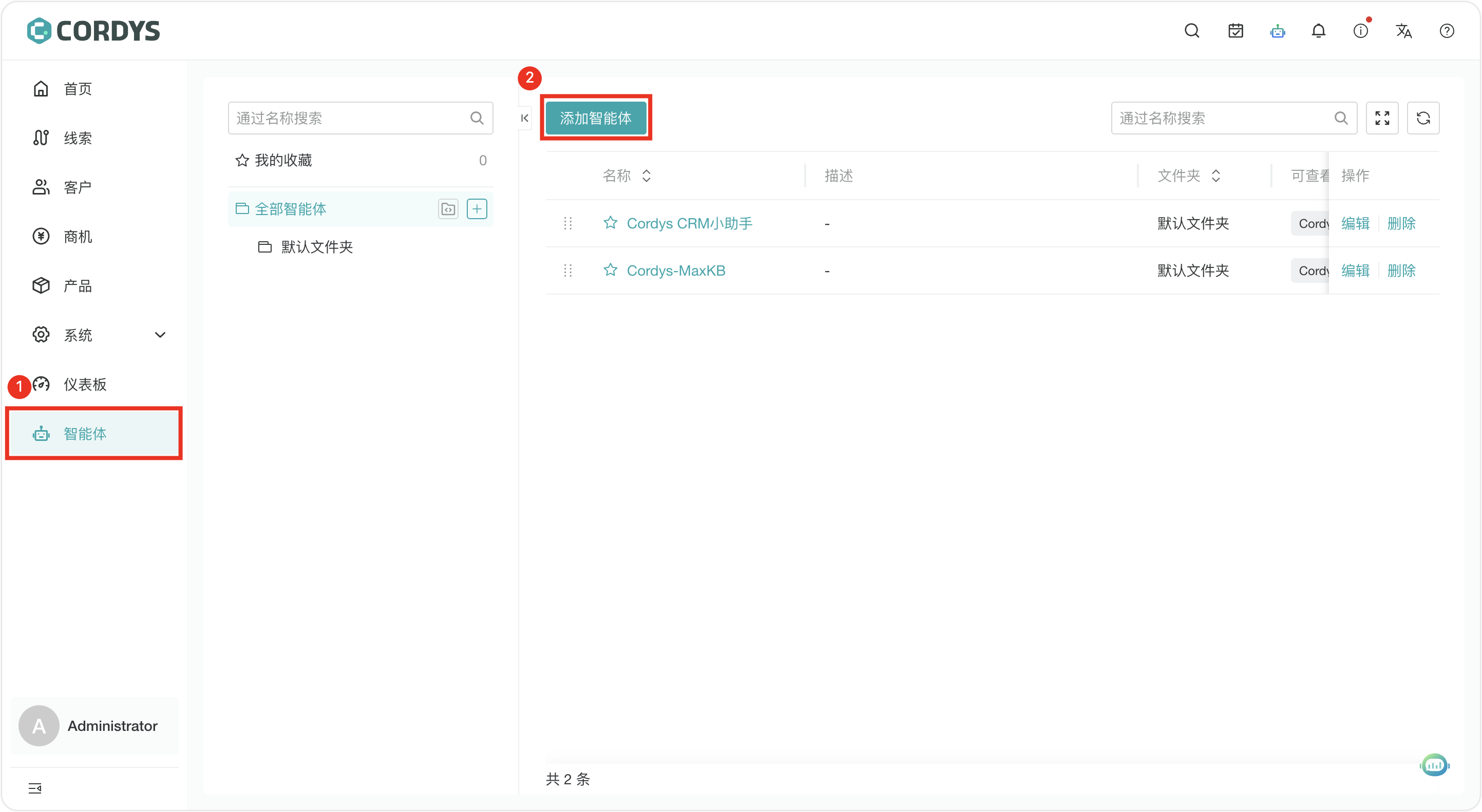The width and height of the screenshot is (1482, 812).
Task: Open the help question mark icon
Action: tap(1447, 31)
